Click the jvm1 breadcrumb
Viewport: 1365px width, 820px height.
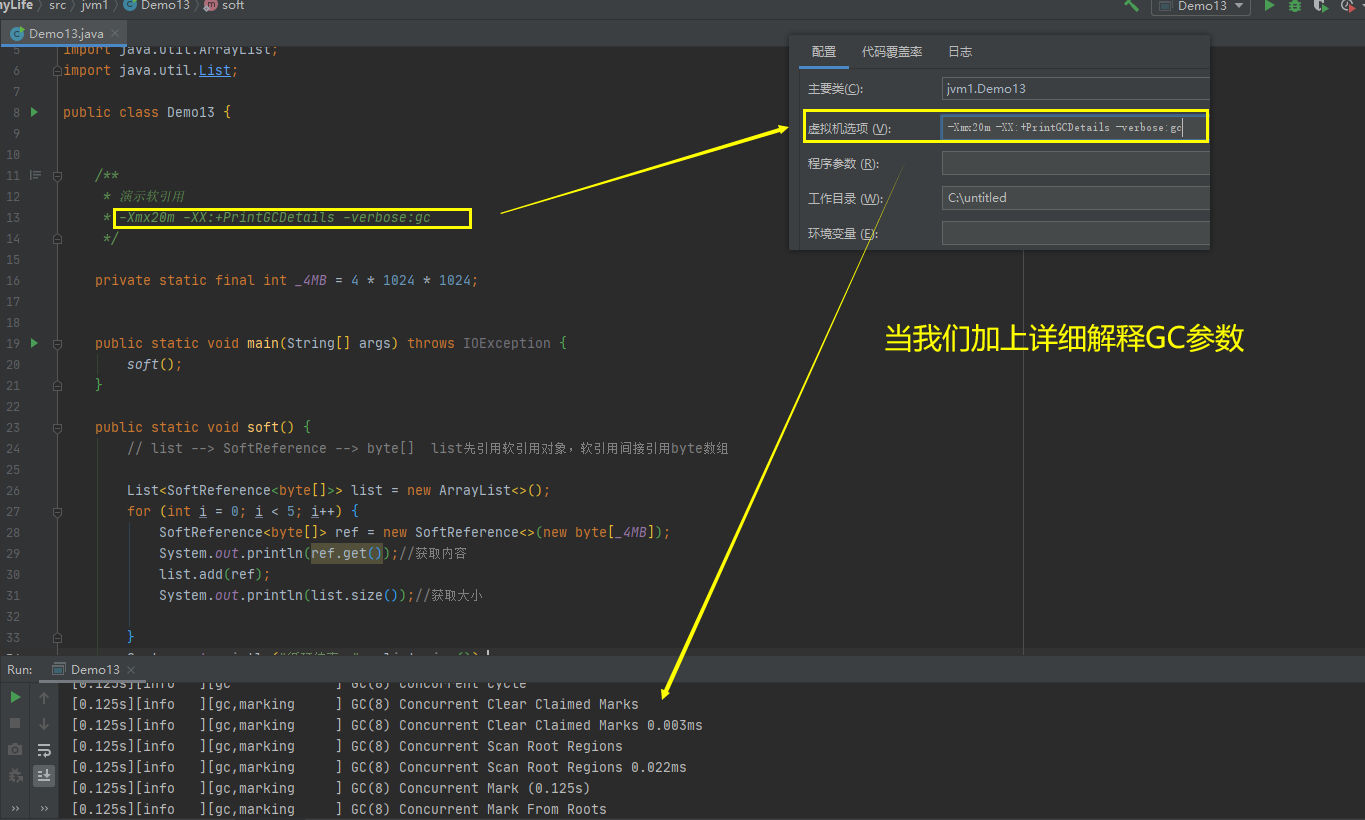tap(94, 6)
